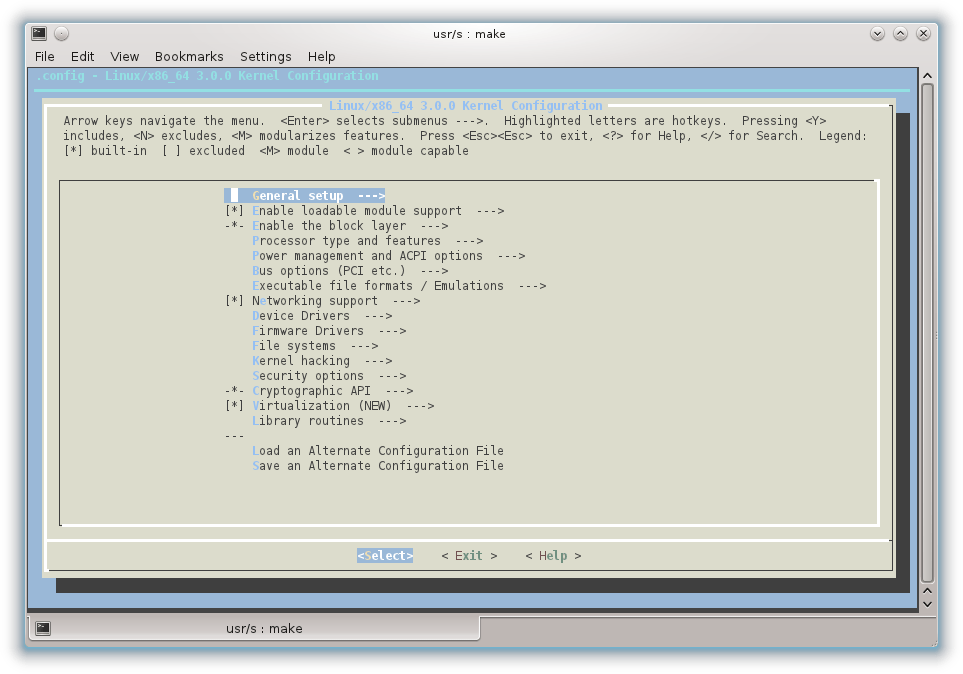Image resolution: width=963 pixels, height=674 pixels.
Task: Expand the General setup submenu arrow
Action: [x=371, y=195]
